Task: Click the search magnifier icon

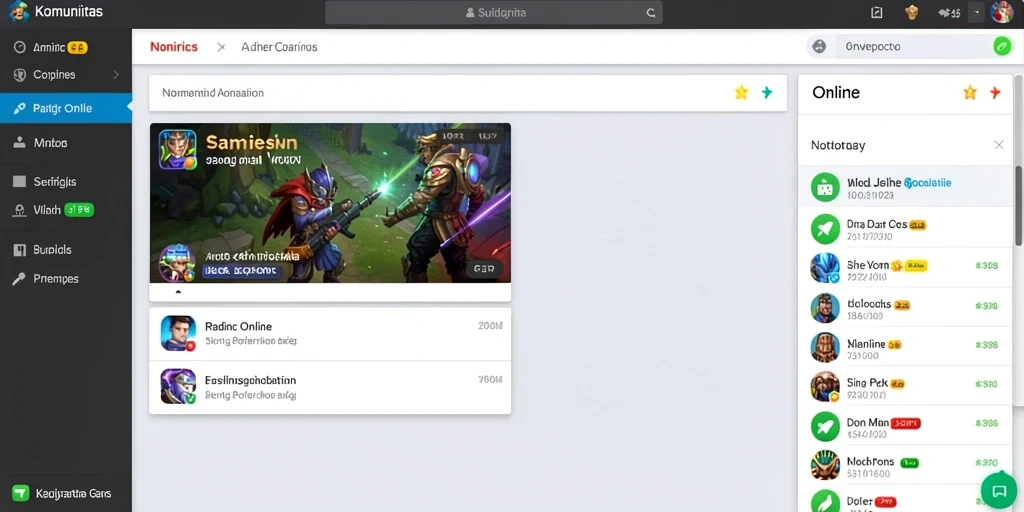Action: click(x=650, y=12)
